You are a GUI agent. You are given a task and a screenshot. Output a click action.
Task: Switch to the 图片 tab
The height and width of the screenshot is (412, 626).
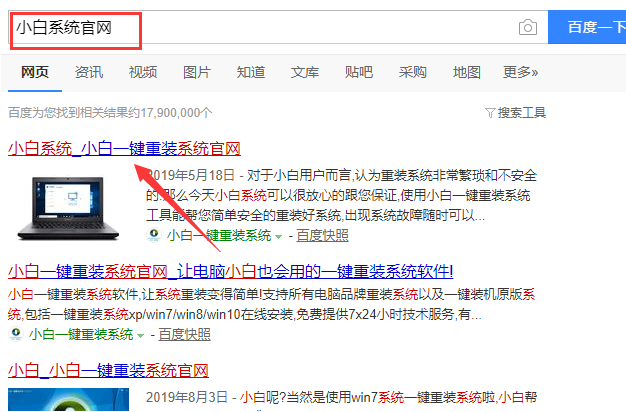[x=197, y=72]
